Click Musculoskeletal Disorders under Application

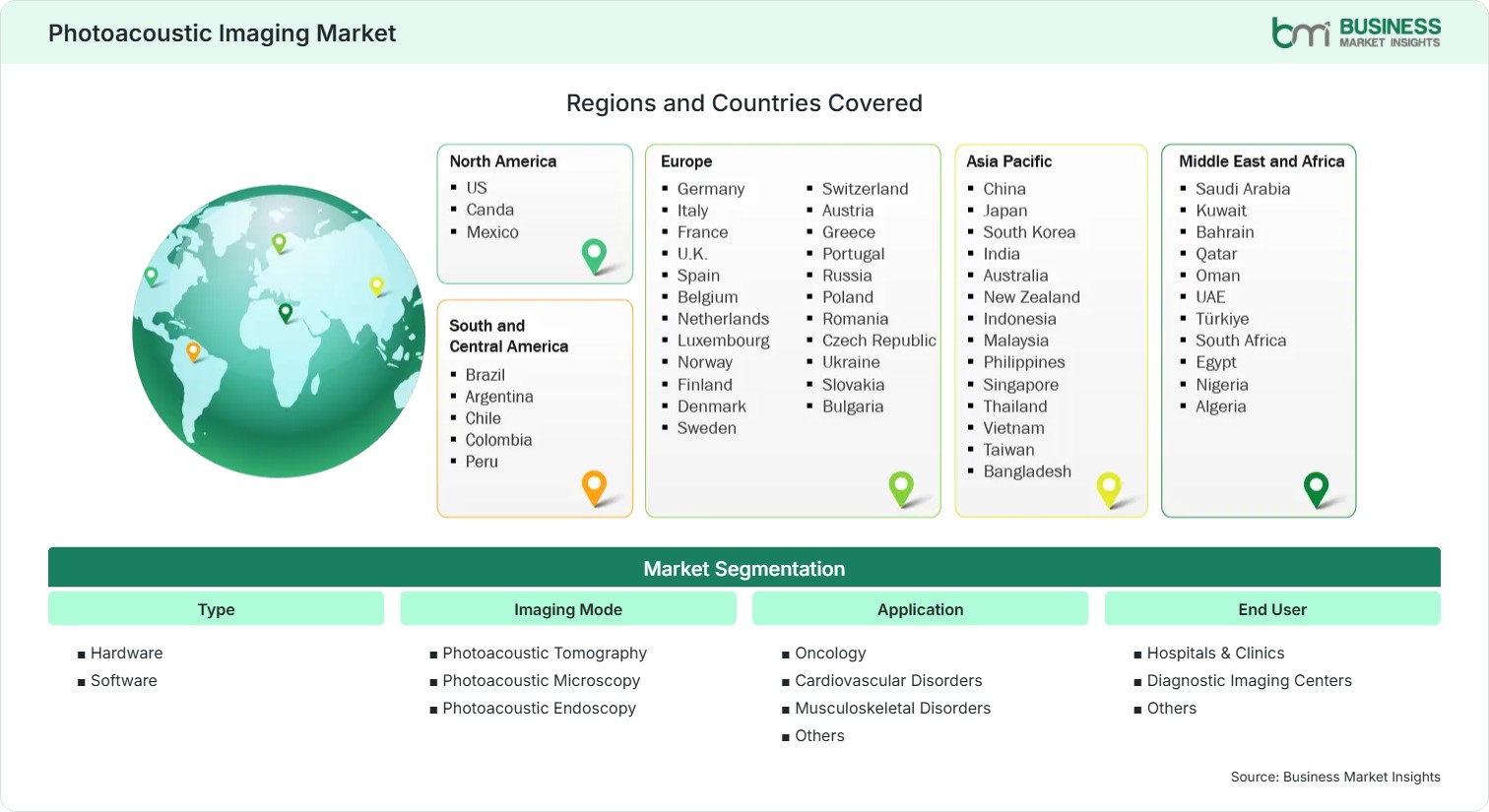click(892, 709)
